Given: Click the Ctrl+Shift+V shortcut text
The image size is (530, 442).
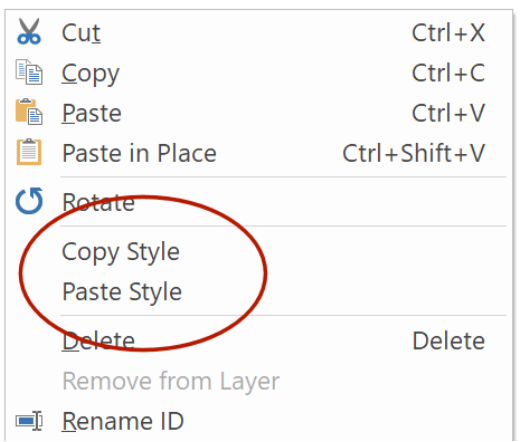Looking at the screenshot, I should (x=414, y=153).
